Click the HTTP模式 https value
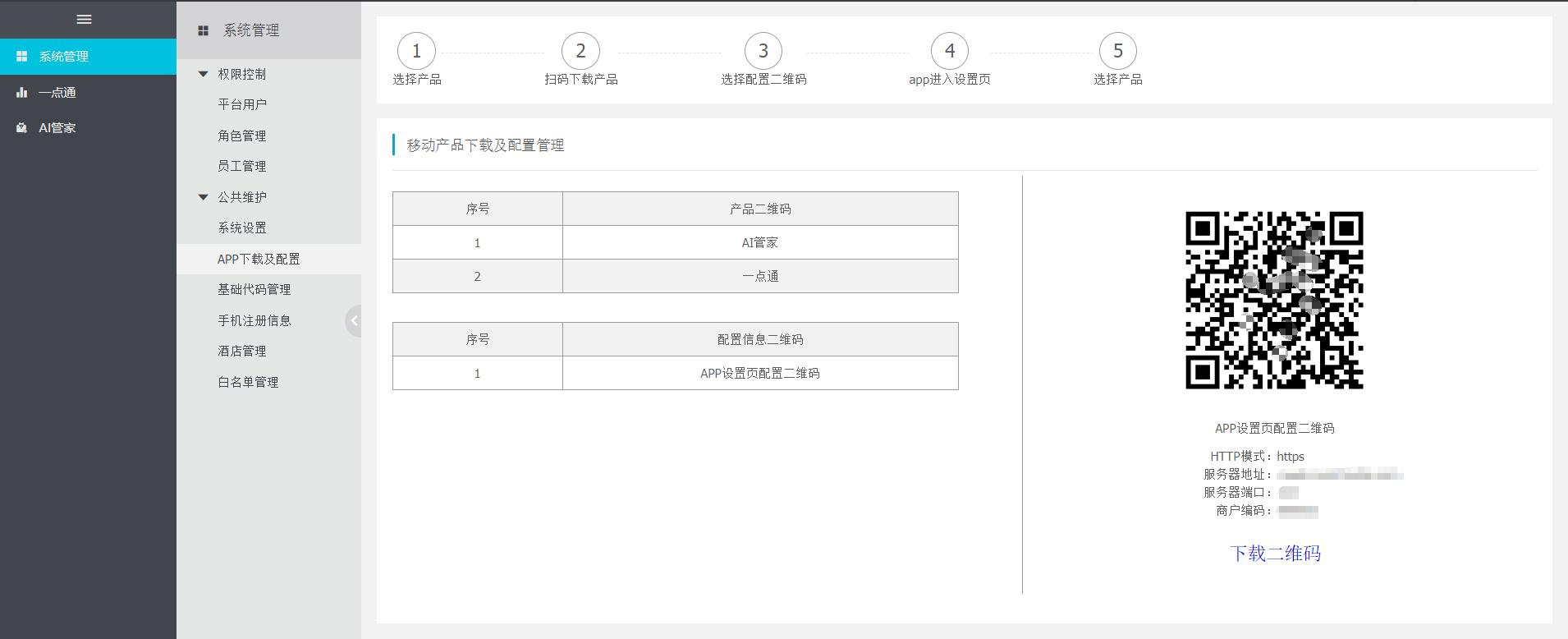This screenshot has width=1568, height=639. pos(1291,457)
